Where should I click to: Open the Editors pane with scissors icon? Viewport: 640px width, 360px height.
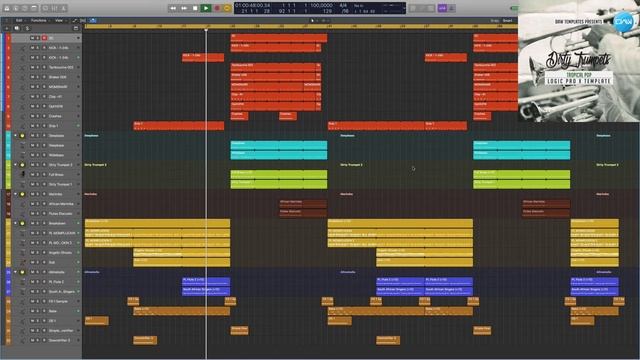coord(64,8)
